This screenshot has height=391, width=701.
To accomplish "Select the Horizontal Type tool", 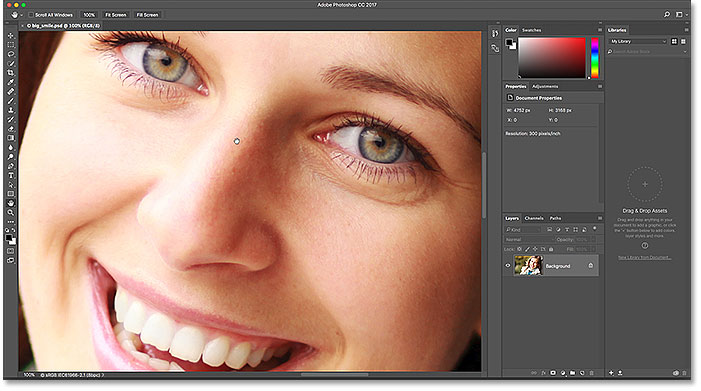I will point(11,176).
